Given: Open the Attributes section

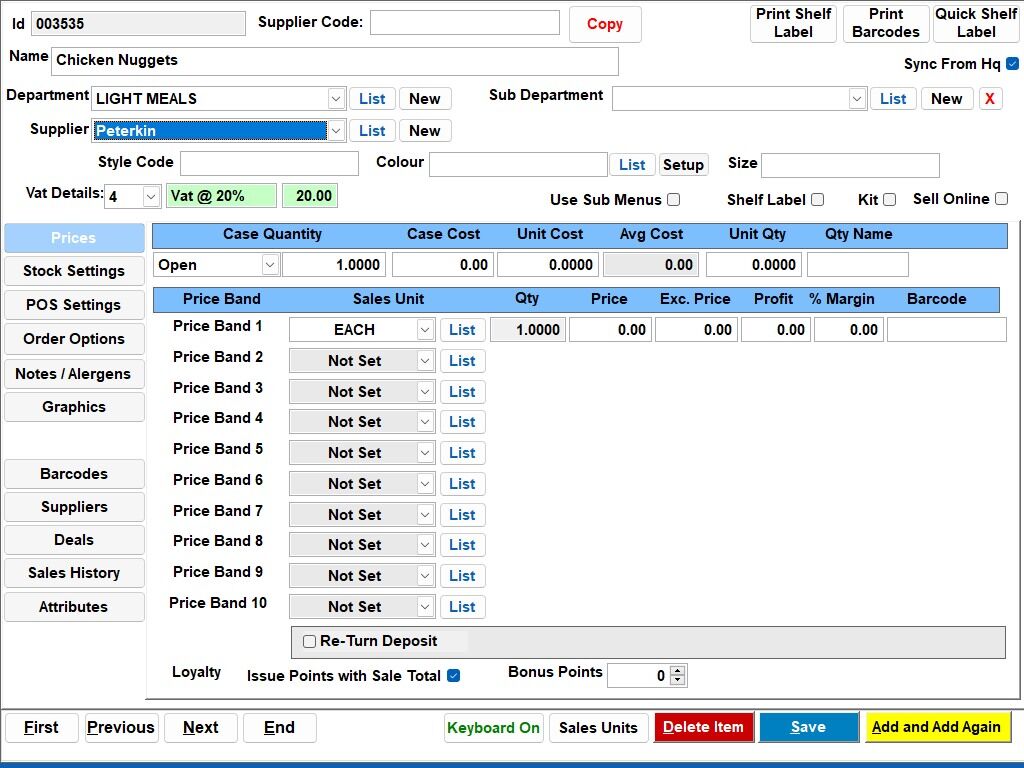Looking at the screenshot, I should point(74,607).
